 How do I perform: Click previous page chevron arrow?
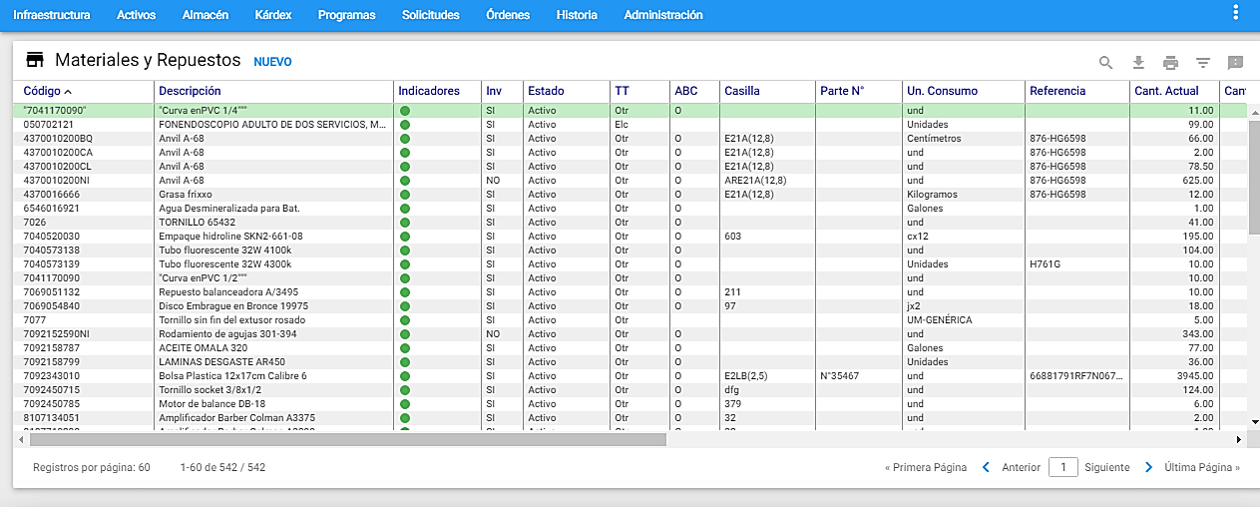(985, 467)
